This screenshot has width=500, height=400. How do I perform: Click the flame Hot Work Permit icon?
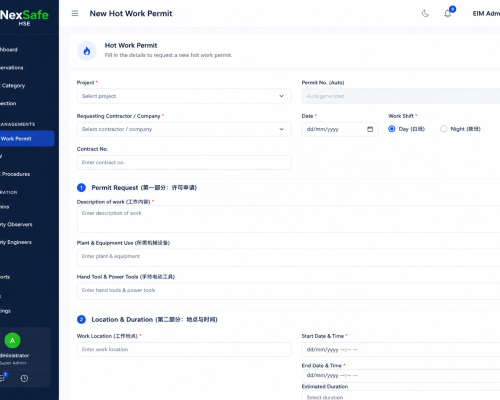click(87, 51)
